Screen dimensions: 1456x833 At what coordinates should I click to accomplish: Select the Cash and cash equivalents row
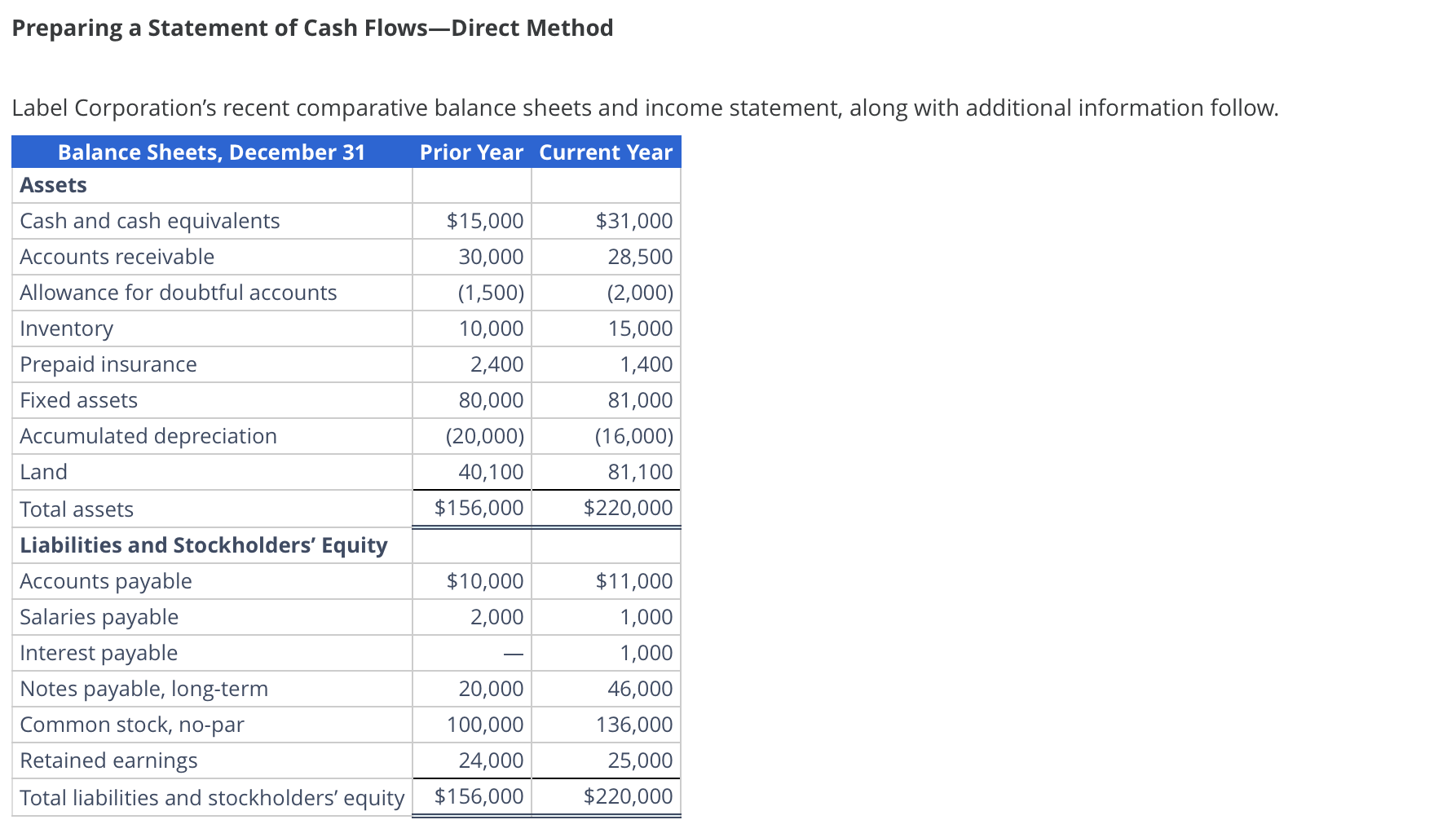tap(150, 220)
